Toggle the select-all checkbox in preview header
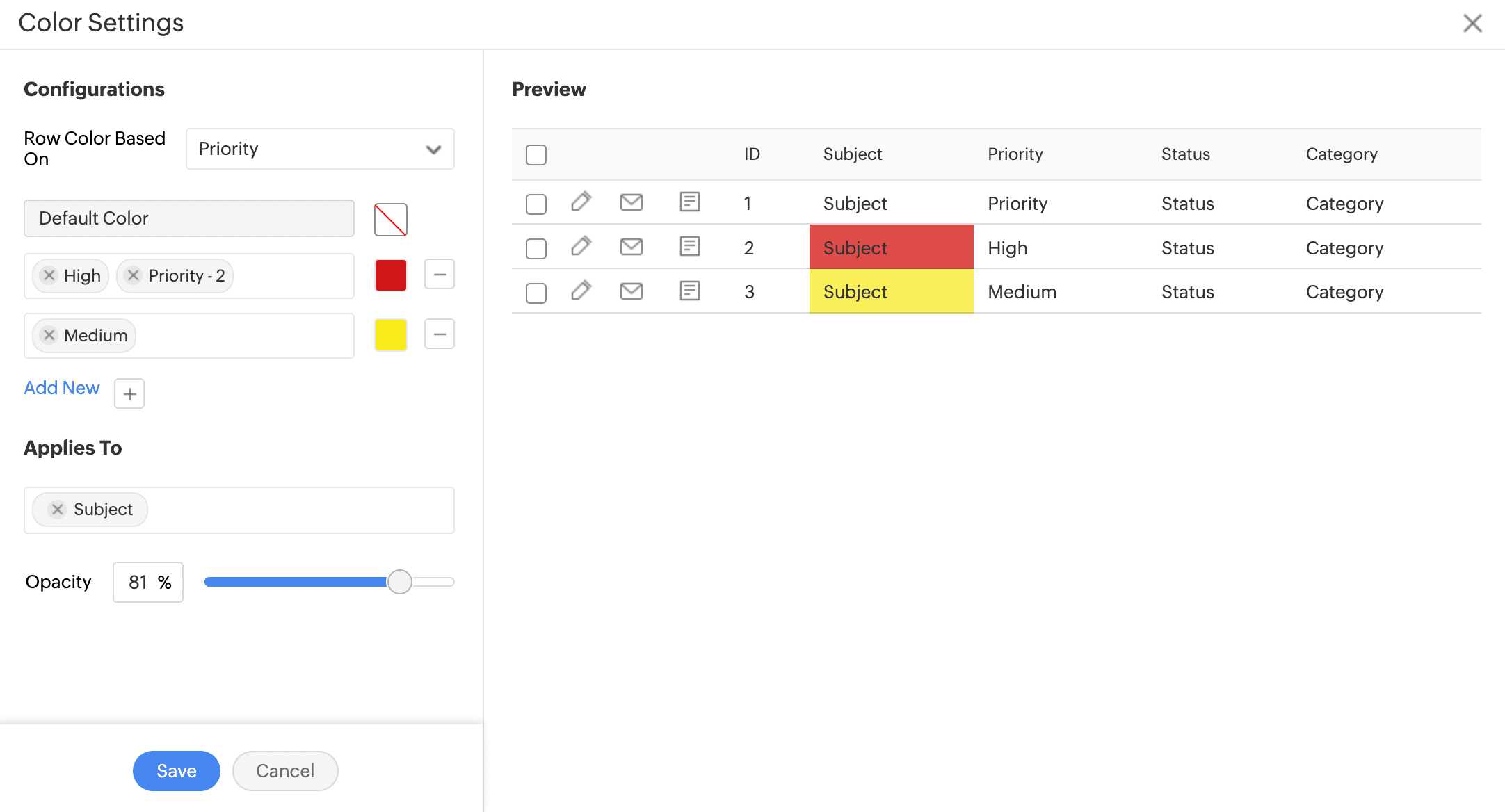 (536, 154)
